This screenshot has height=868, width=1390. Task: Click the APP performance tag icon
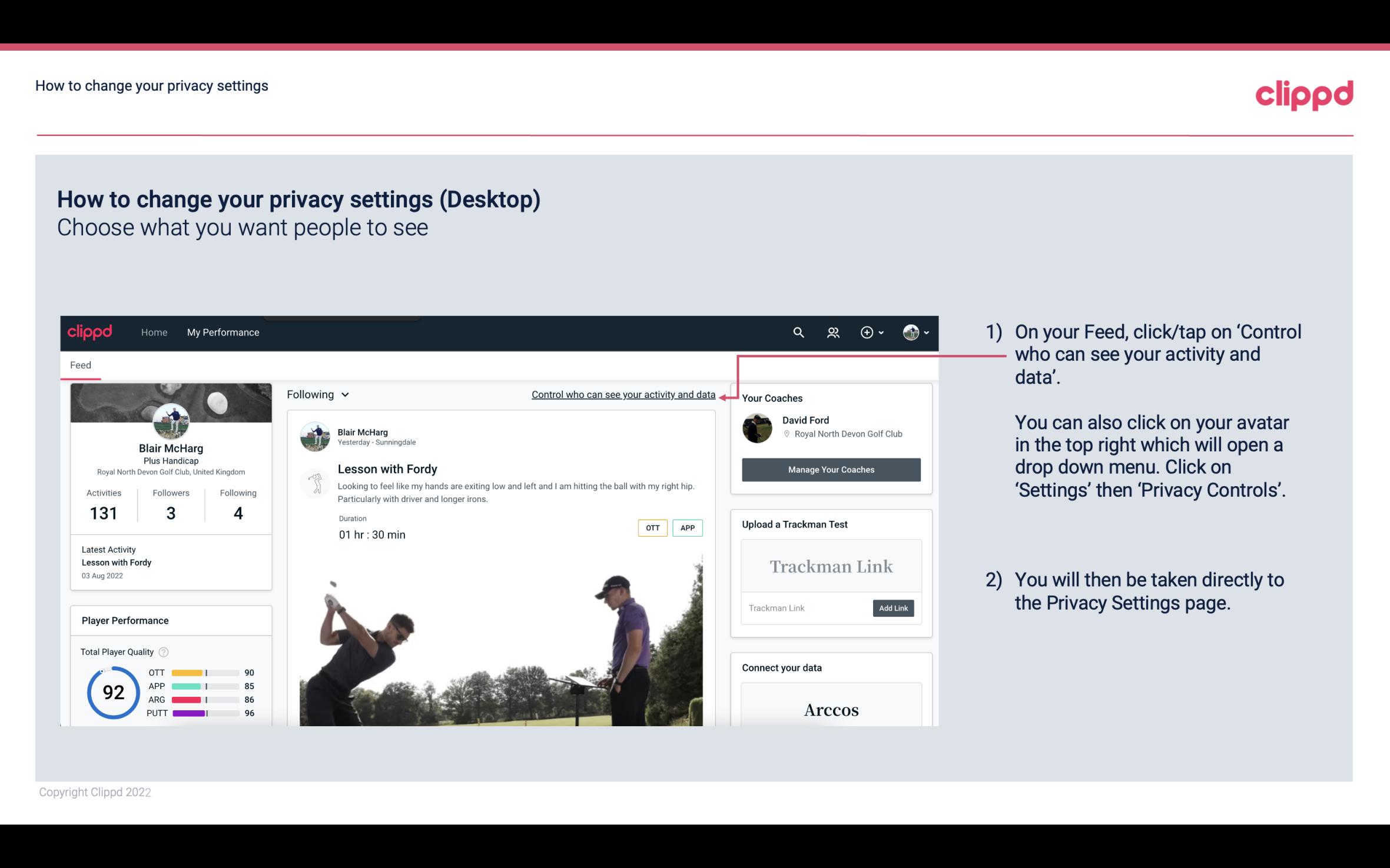pyautogui.click(x=688, y=528)
